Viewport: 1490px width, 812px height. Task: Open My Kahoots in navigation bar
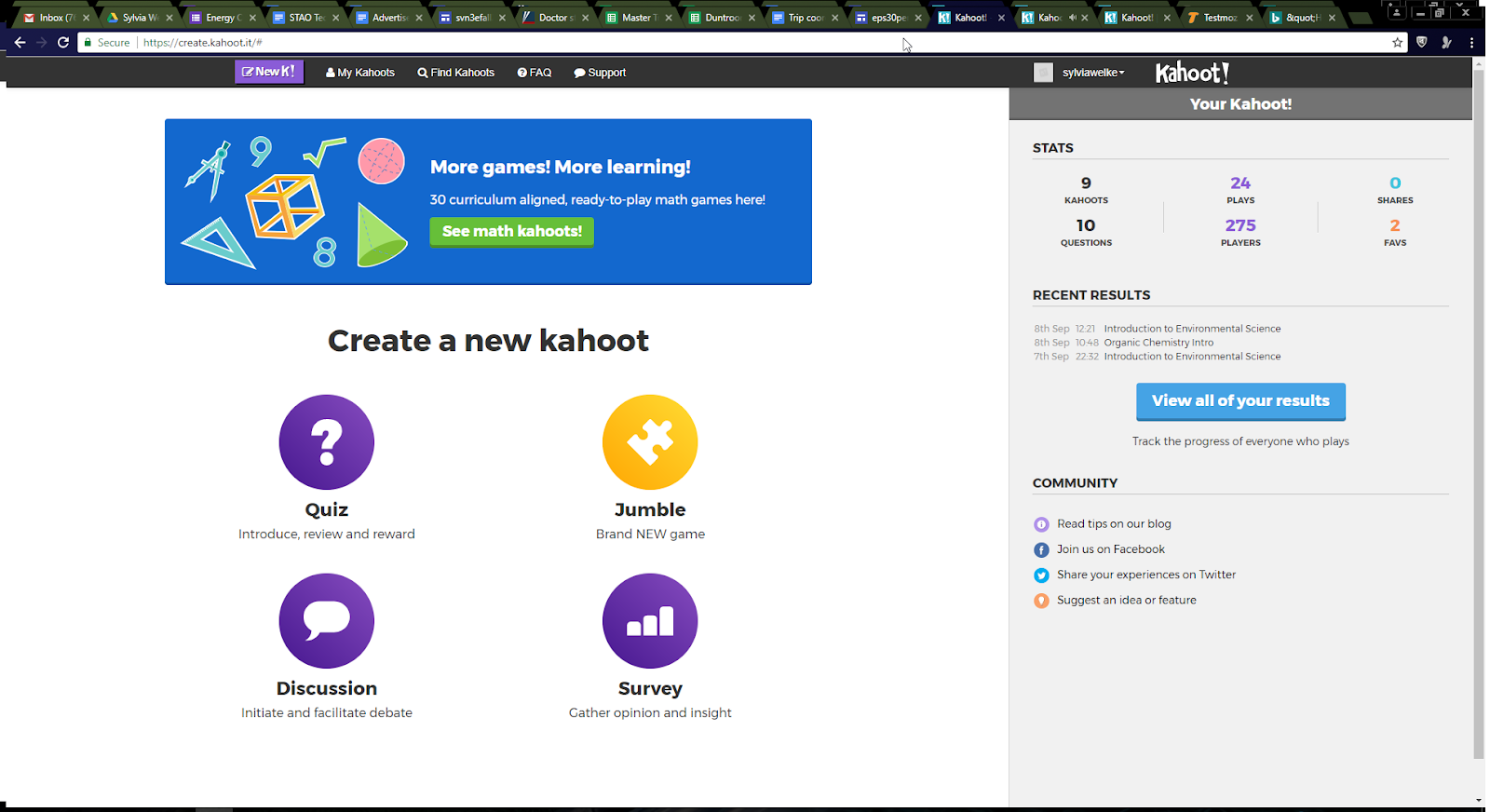pos(360,73)
